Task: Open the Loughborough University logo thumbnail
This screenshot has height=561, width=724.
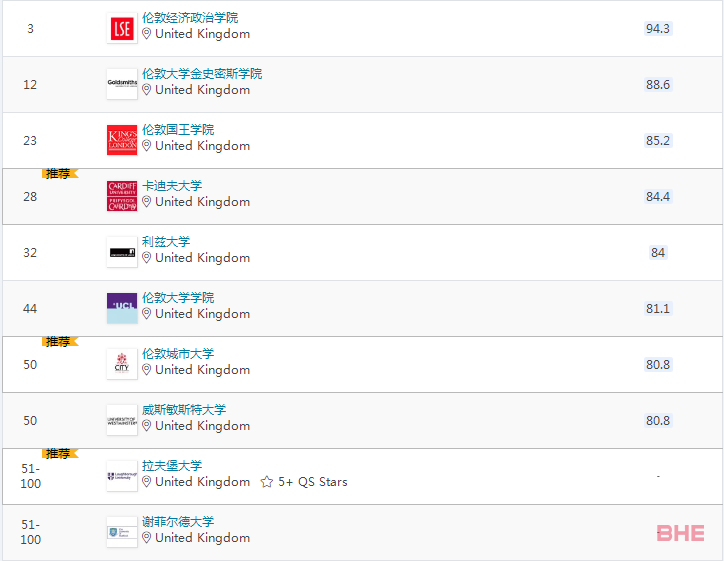Action: point(122,476)
